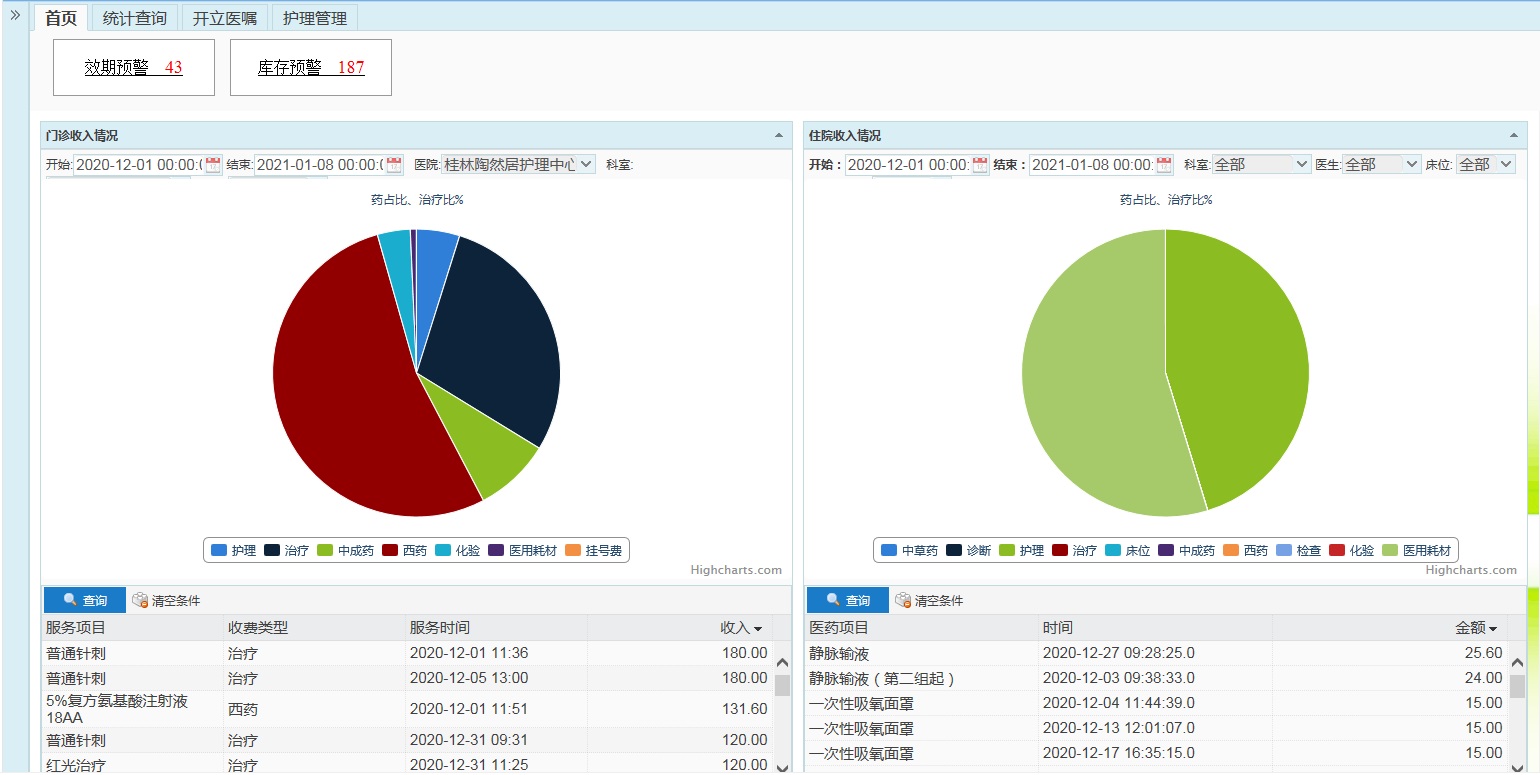Switch to the 统计查询 tab
This screenshot has height=775, width=1540.
point(135,18)
